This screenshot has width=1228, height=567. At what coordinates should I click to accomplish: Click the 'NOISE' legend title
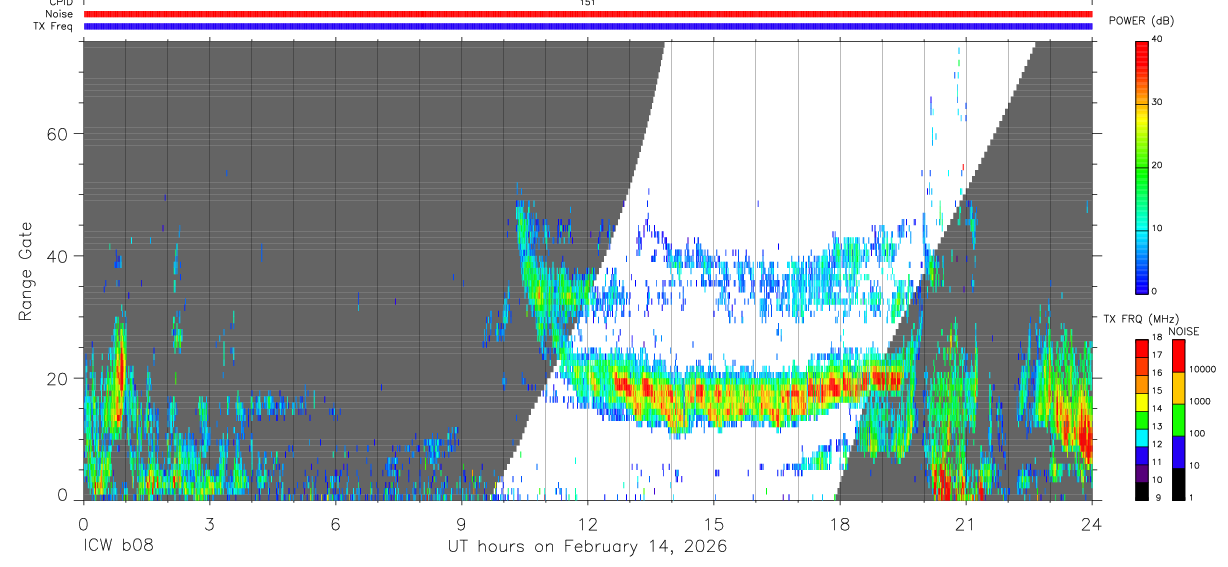(1183, 331)
